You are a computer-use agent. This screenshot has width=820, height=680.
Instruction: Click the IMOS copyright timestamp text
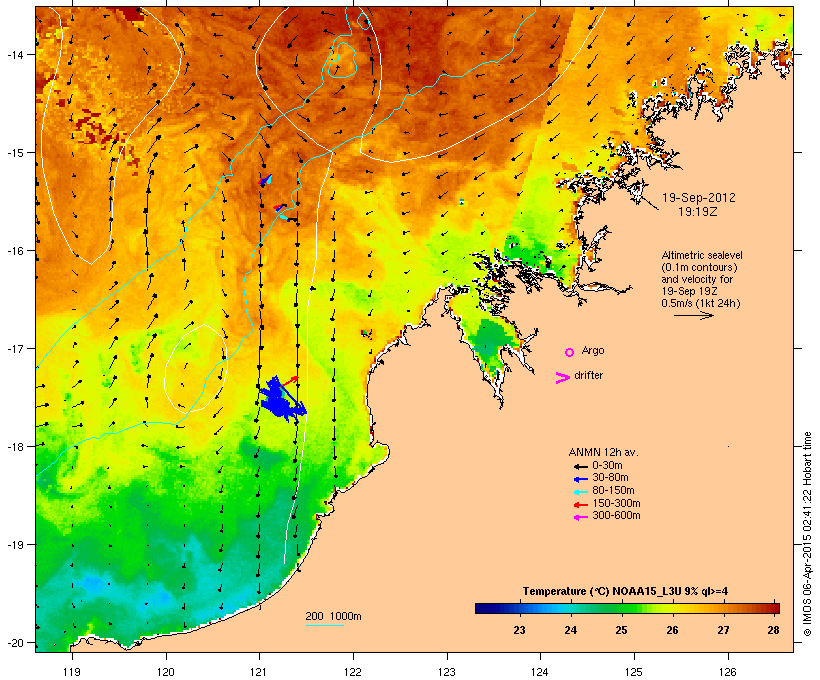(807, 534)
